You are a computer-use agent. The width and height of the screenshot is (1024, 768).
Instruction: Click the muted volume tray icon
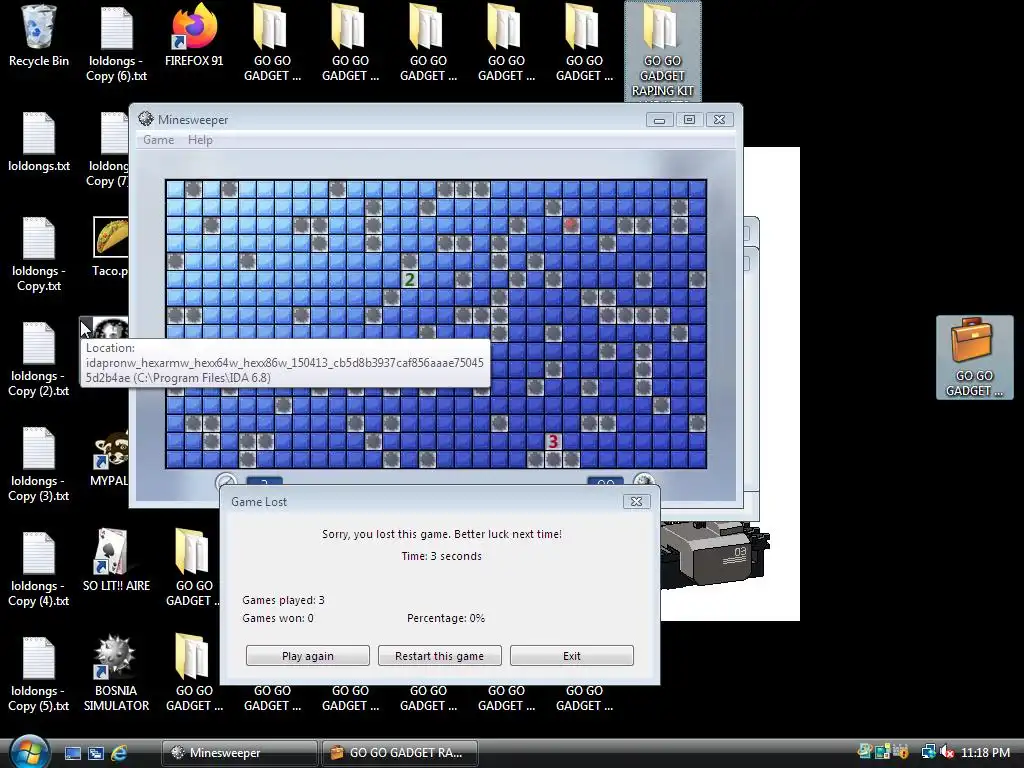[947, 752]
